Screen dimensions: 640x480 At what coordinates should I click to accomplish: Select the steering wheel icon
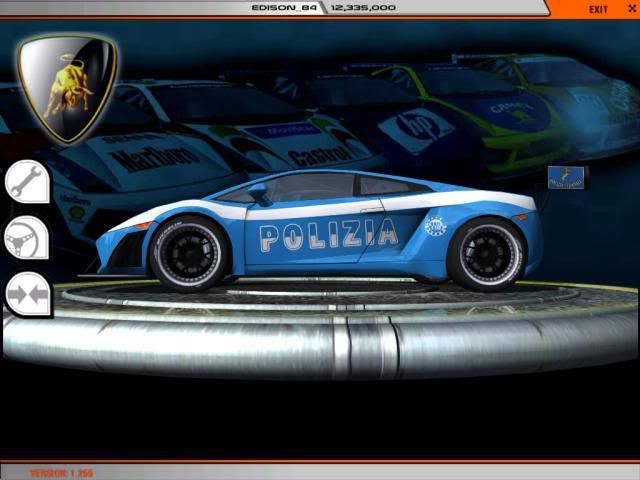pyautogui.click(x=27, y=238)
